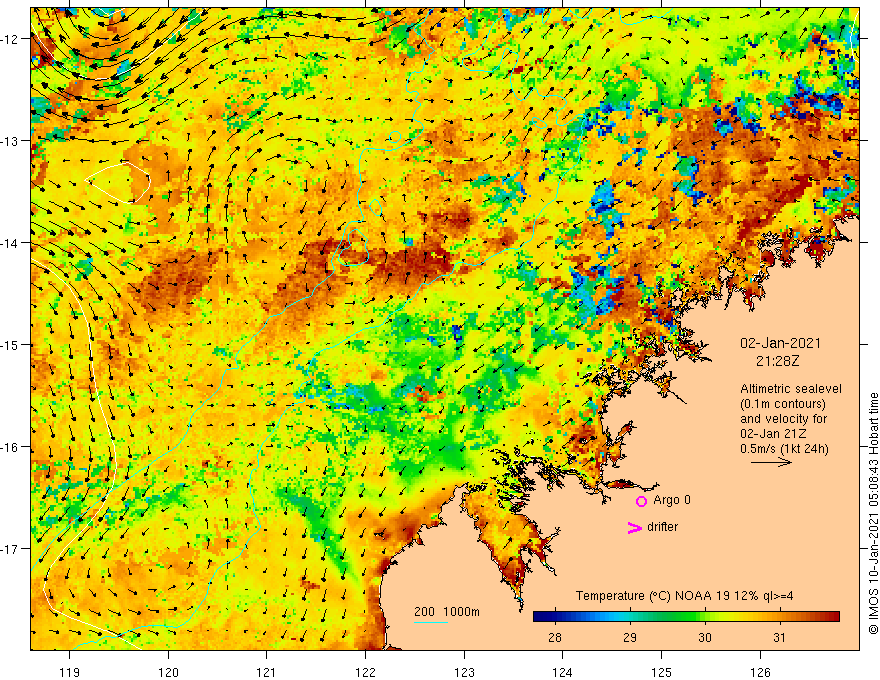This screenshot has width=880, height=680.
Task: Click the IMOS copyright timestamp text
Action: [x=873, y=513]
